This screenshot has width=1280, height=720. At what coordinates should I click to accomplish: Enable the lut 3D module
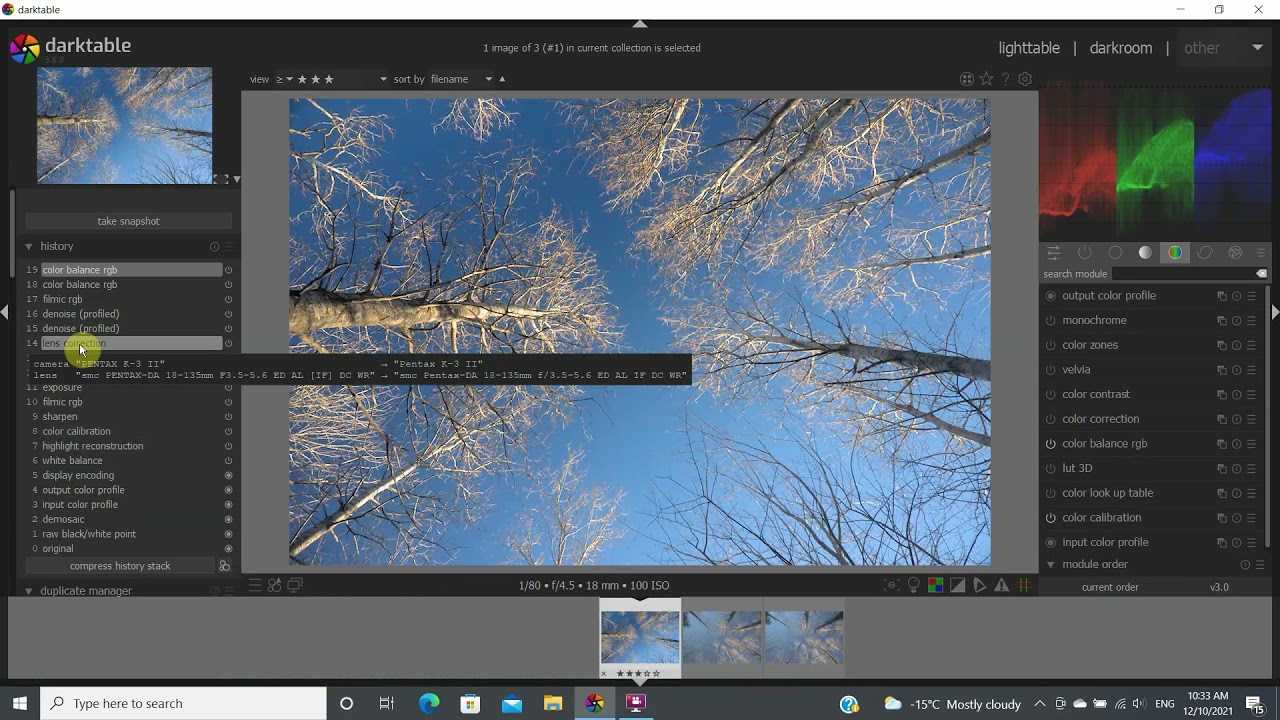(x=1050, y=469)
